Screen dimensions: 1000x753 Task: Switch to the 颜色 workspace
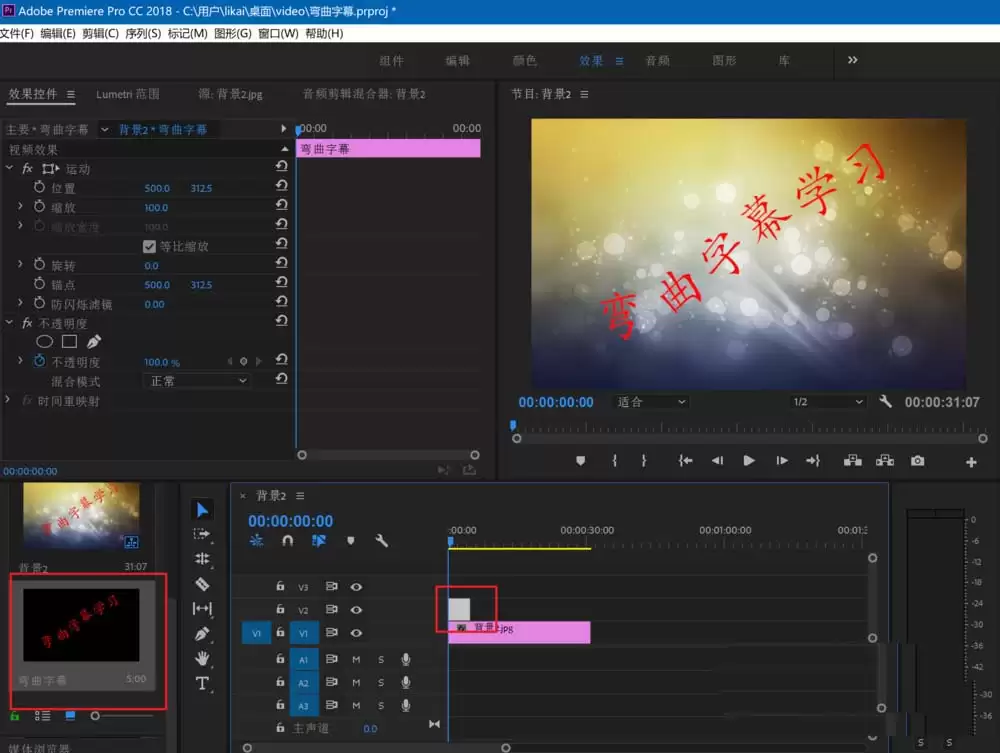click(525, 60)
